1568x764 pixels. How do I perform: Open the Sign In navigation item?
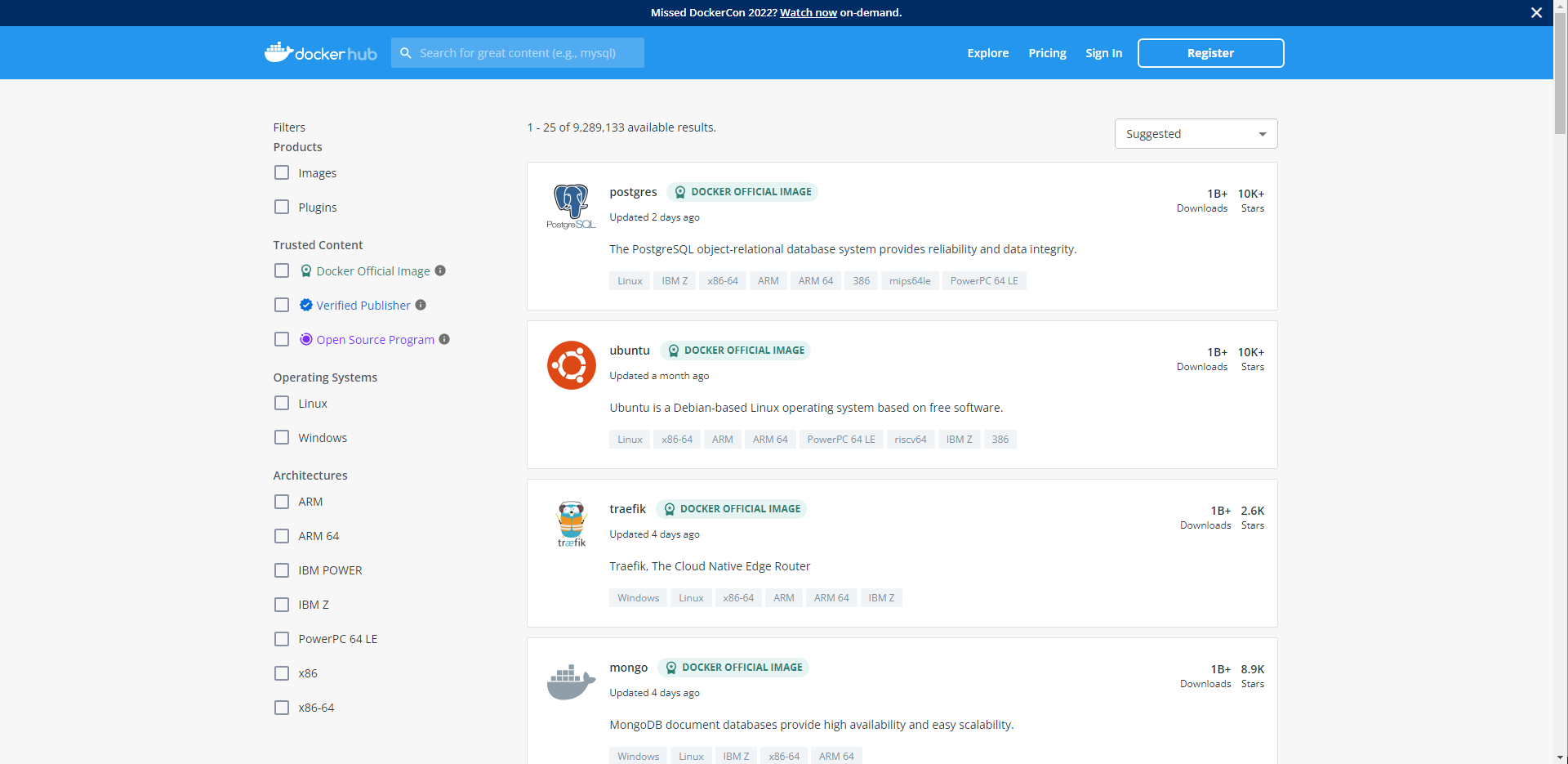pos(1103,53)
